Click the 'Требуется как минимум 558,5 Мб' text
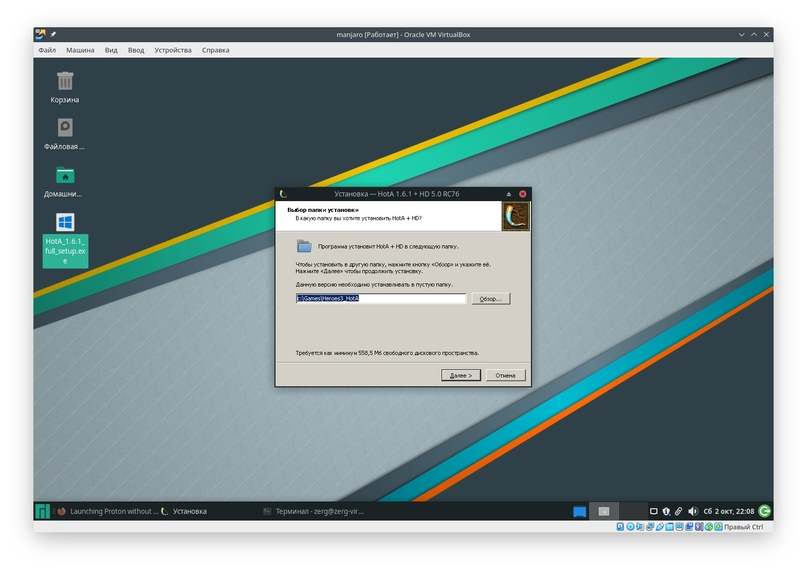The width and height of the screenshot is (807, 572). (387, 353)
